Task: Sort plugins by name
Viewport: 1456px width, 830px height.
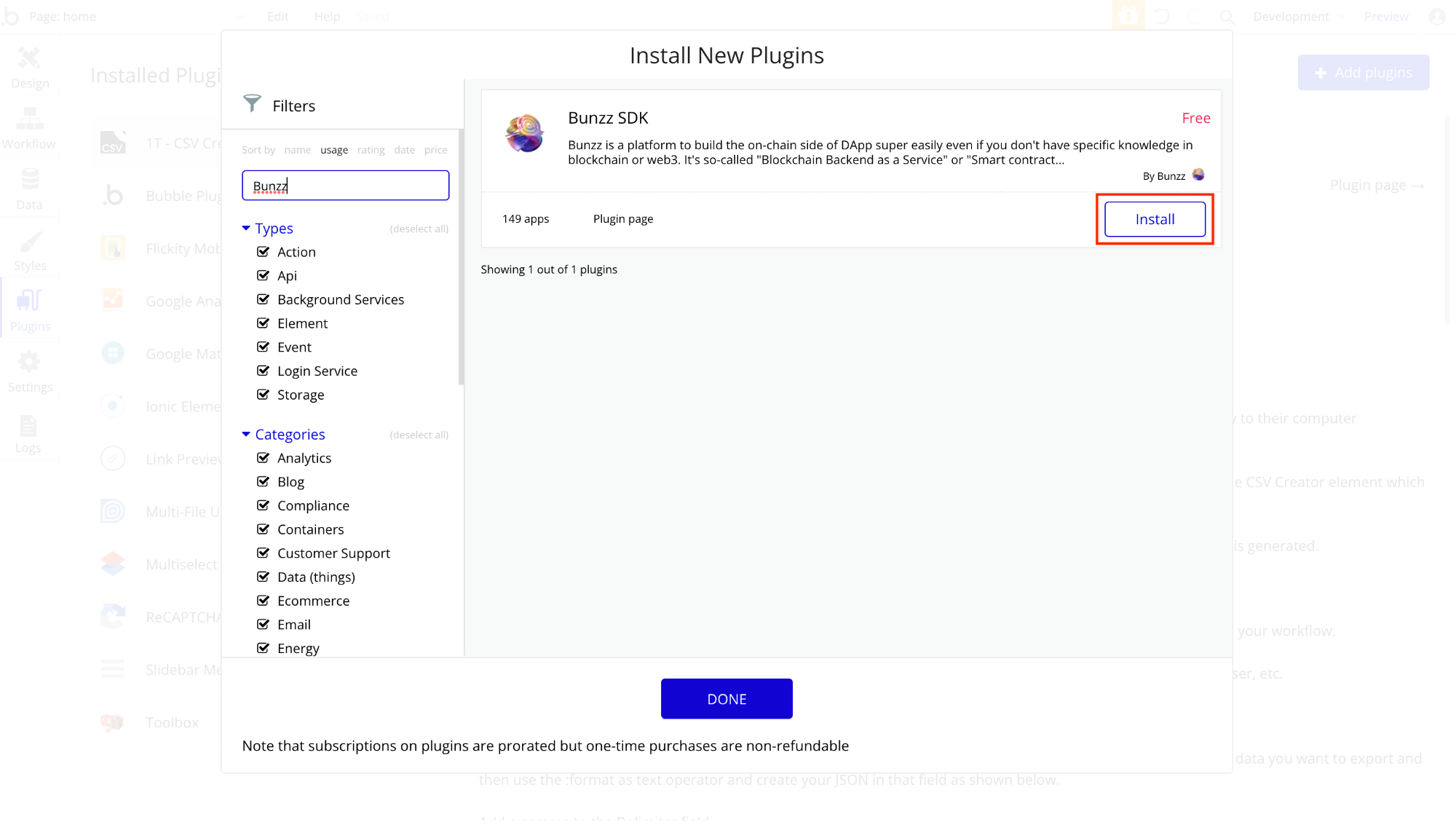Action: pyautogui.click(x=297, y=150)
